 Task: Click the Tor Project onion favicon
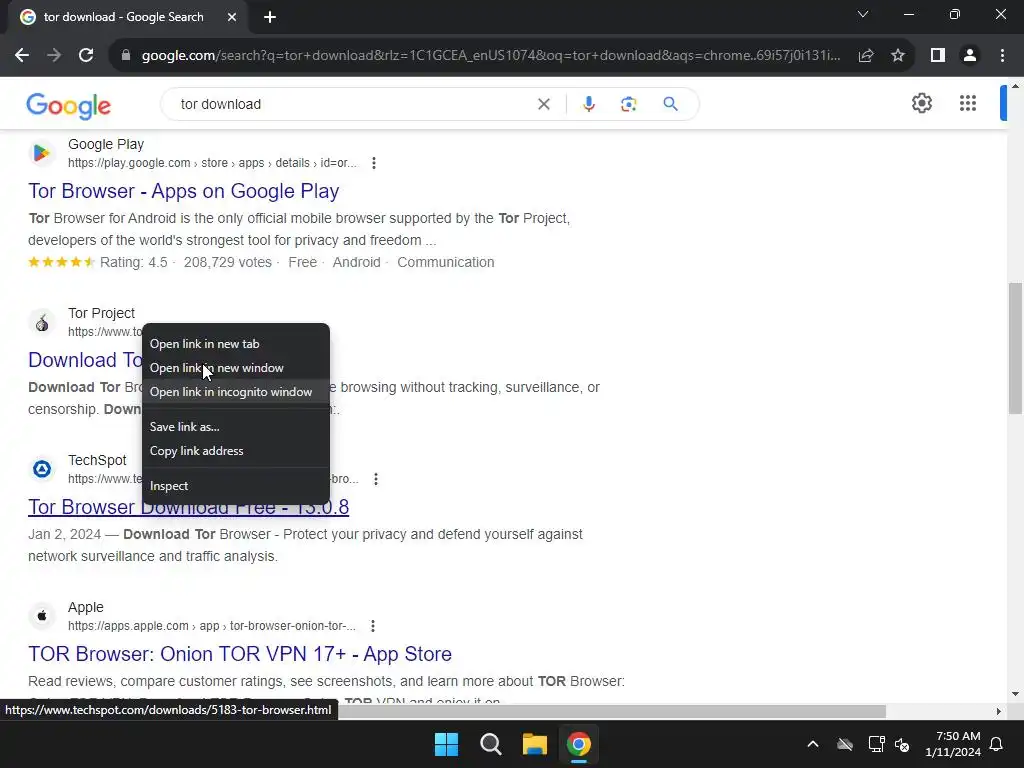[x=42, y=323]
